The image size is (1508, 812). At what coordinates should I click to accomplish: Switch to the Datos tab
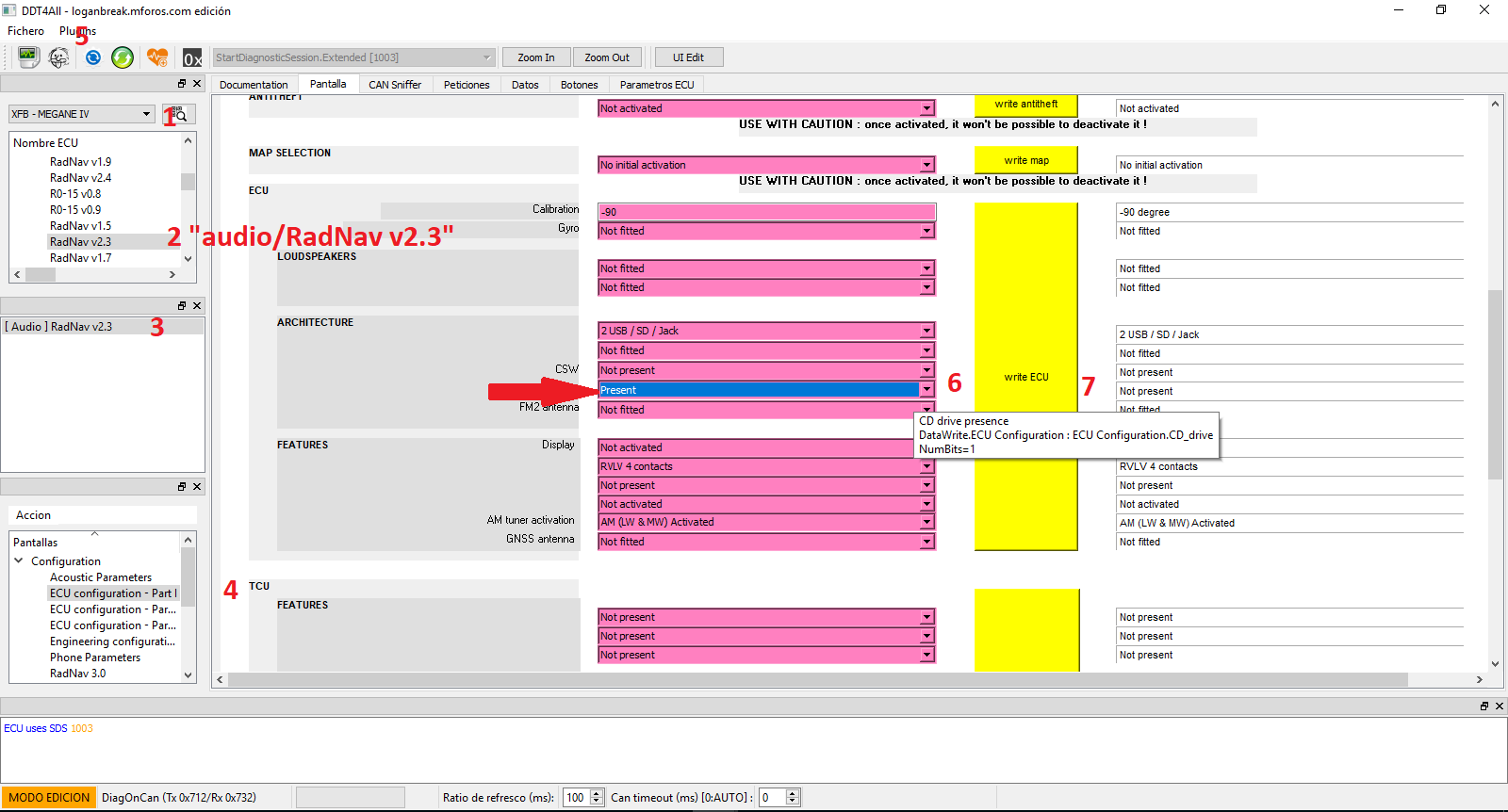525,85
